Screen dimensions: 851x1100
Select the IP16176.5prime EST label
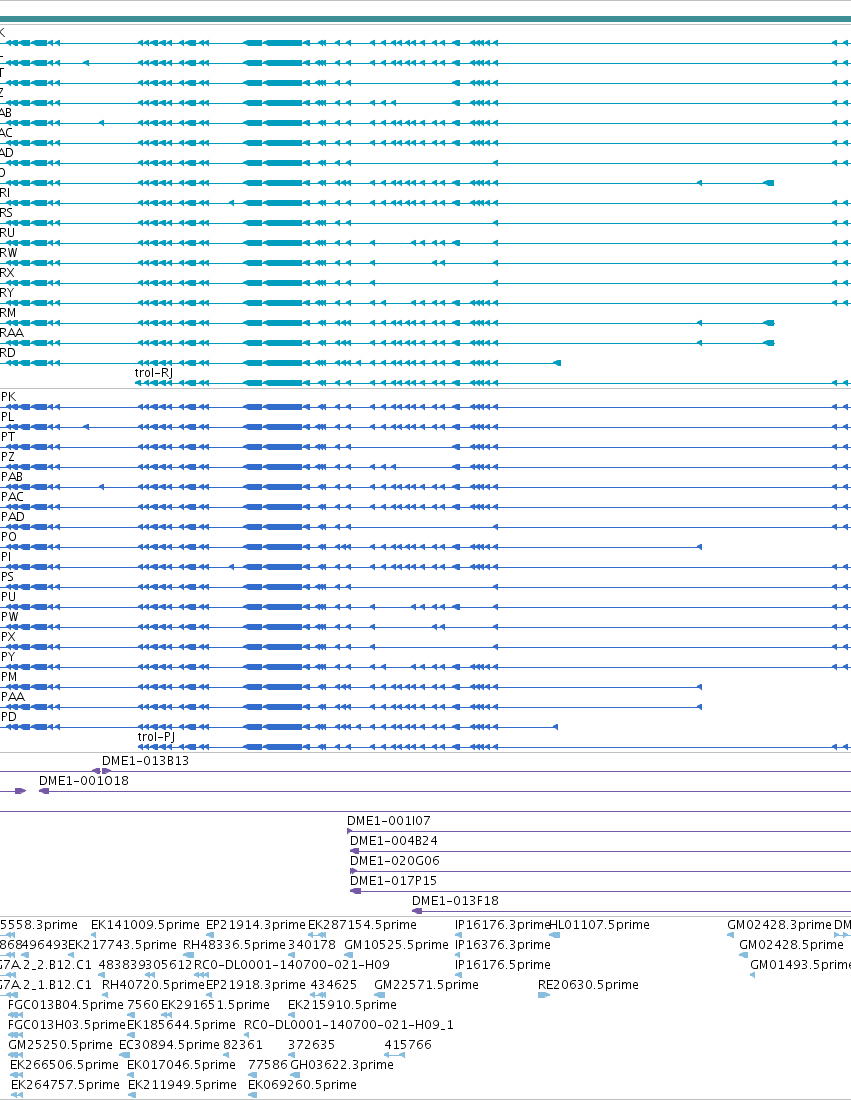click(502, 965)
